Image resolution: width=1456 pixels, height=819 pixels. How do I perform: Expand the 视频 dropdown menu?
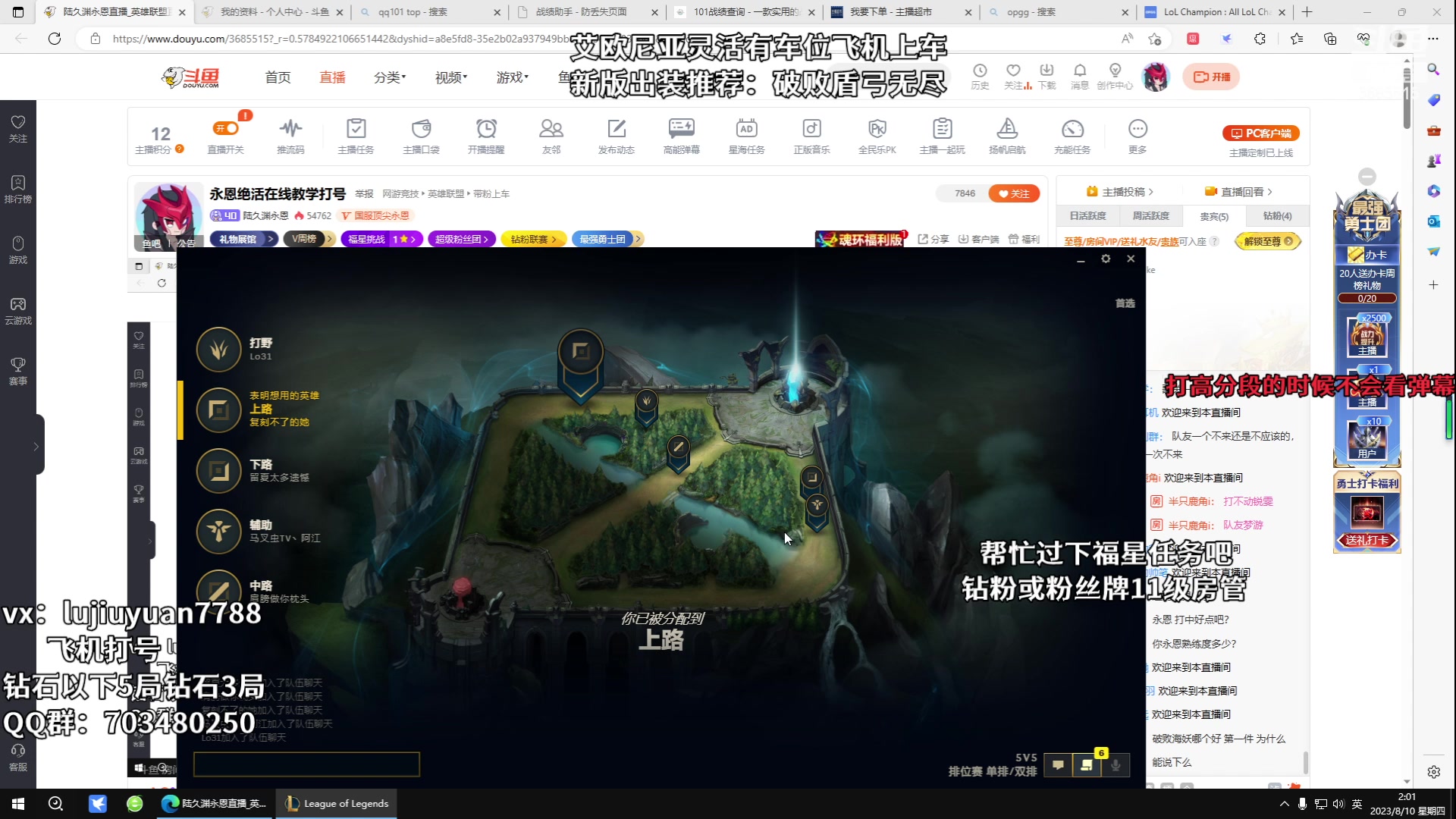point(451,77)
